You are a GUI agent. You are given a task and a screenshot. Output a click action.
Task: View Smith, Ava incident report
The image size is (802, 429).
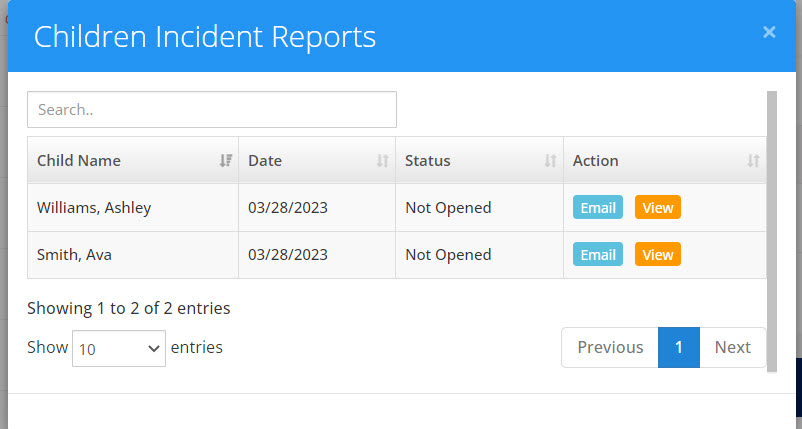coord(658,254)
